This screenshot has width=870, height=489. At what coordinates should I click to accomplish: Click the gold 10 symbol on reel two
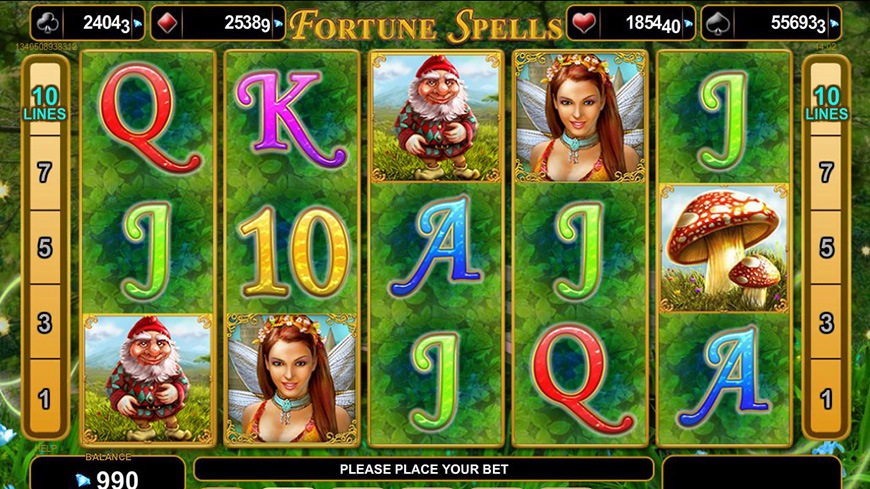tap(293, 251)
